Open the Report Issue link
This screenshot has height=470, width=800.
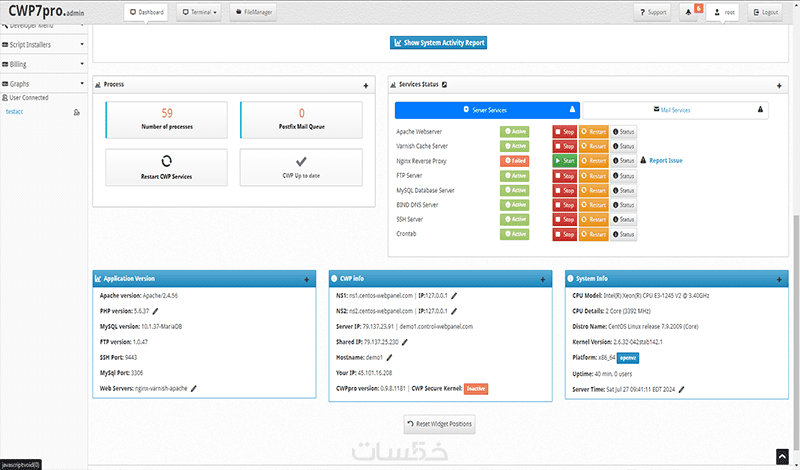tap(665, 161)
